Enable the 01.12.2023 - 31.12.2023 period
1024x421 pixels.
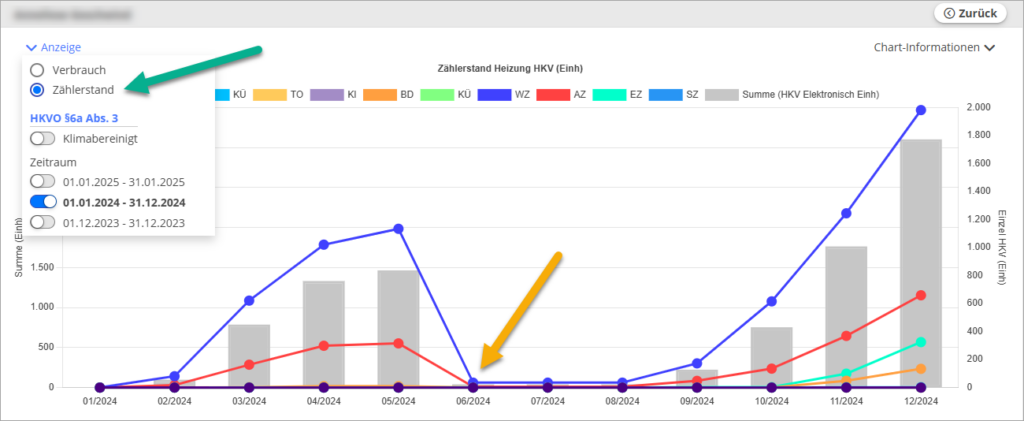43,223
